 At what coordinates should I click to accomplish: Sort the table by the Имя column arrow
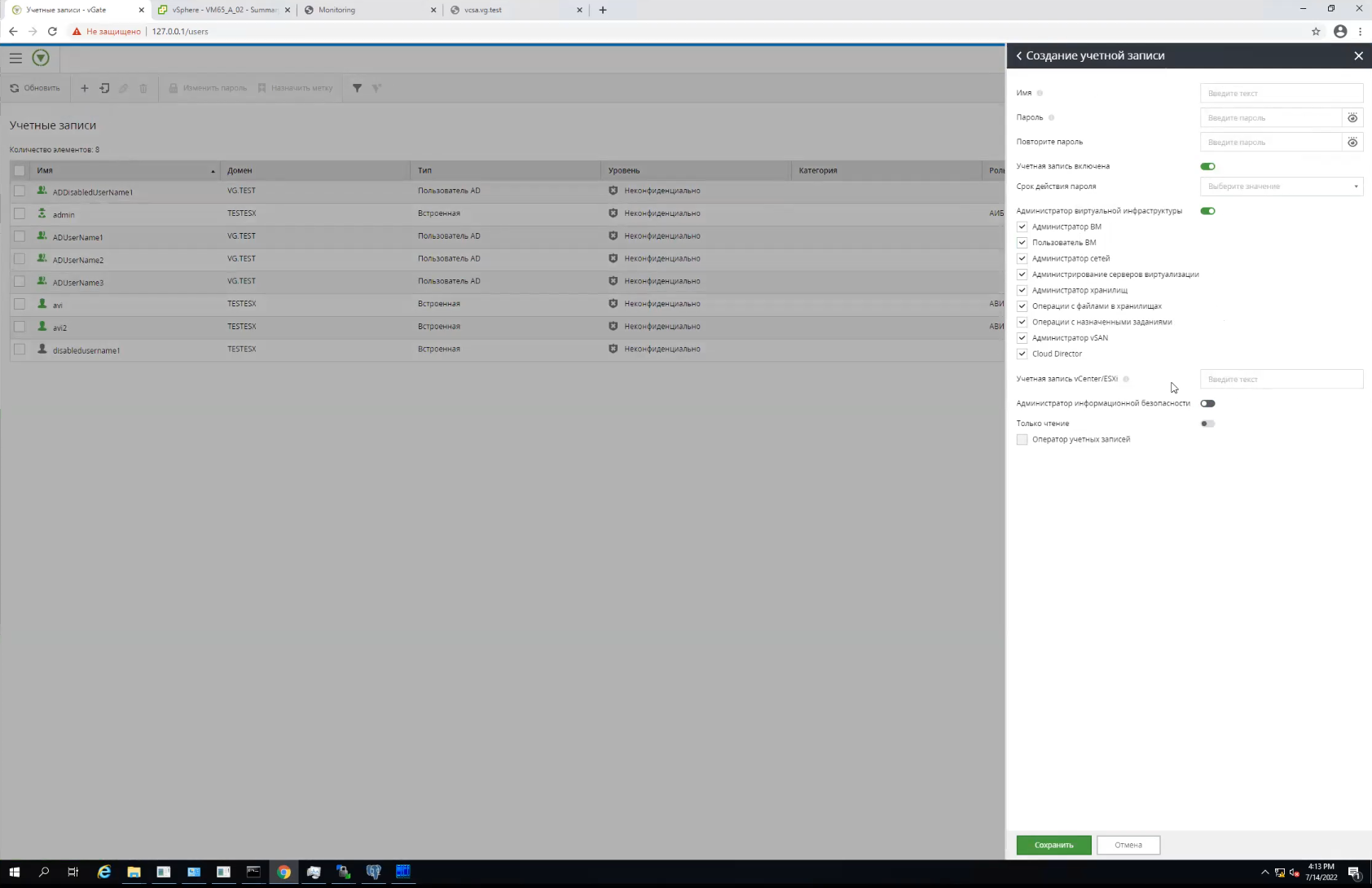click(x=213, y=171)
